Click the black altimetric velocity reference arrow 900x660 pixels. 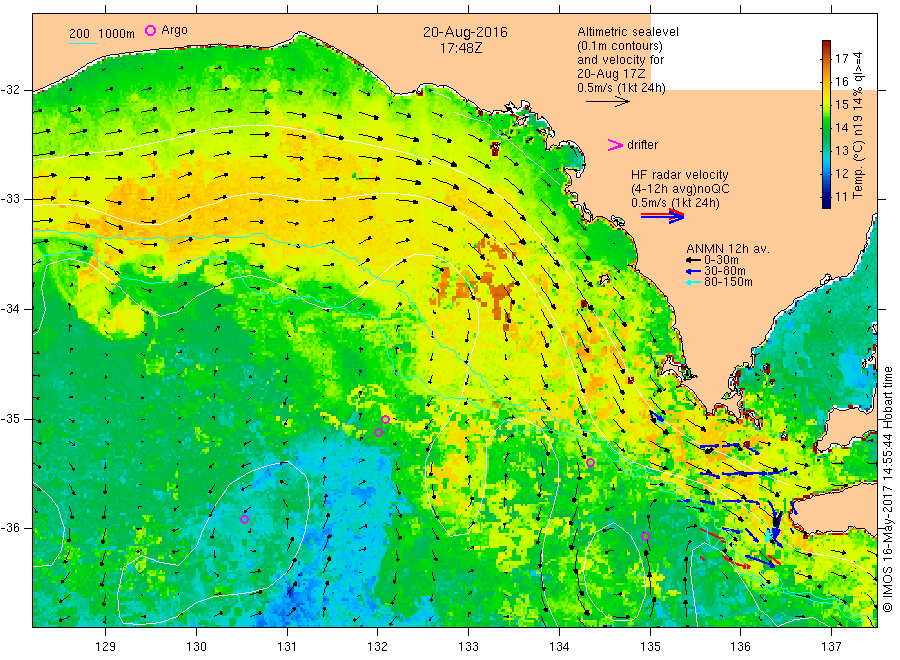point(608,102)
